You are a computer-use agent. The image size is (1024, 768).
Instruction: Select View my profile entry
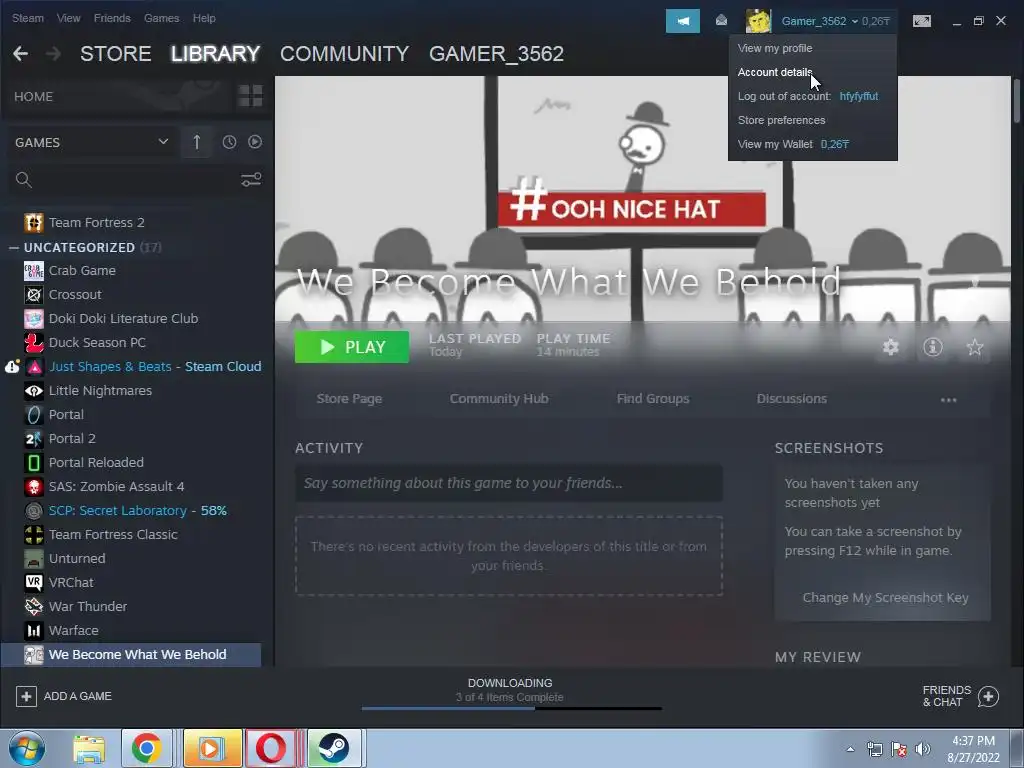click(775, 48)
